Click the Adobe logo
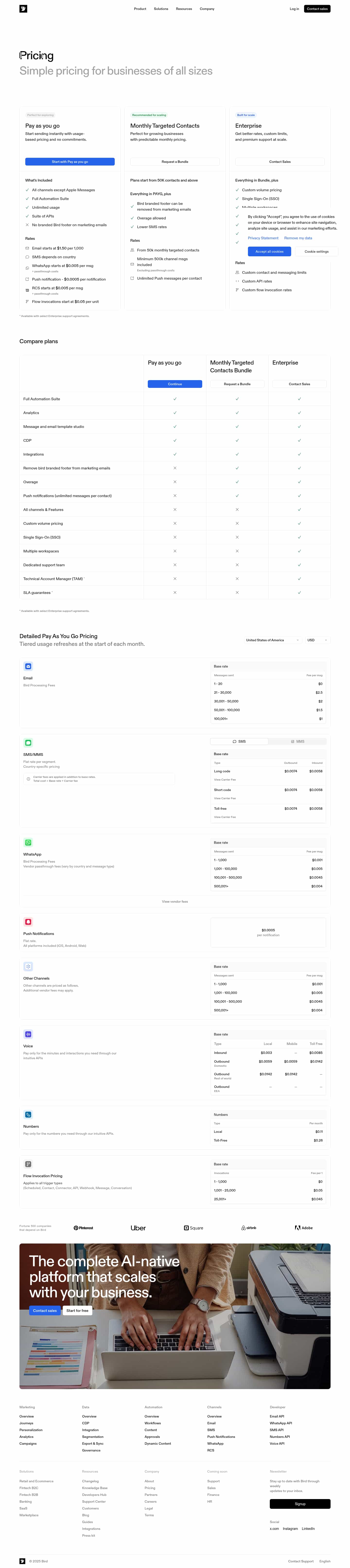This screenshot has width=350, height=1568. [x=304, y=1228]
